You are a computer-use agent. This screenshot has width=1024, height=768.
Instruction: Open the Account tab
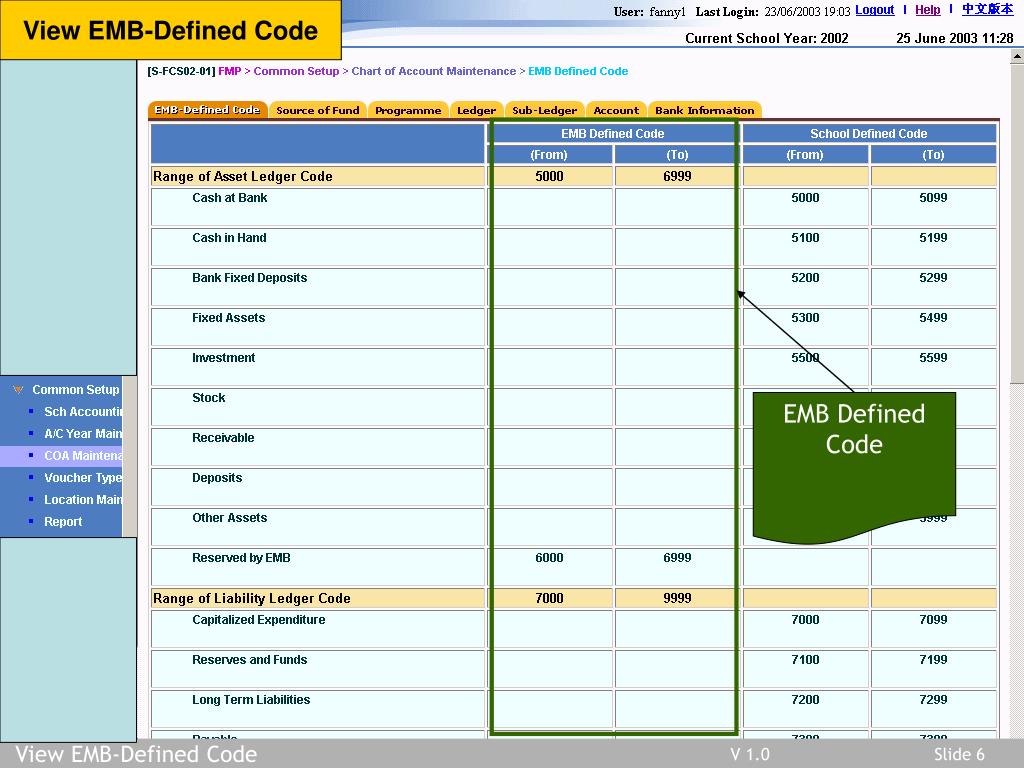(616, 111)
